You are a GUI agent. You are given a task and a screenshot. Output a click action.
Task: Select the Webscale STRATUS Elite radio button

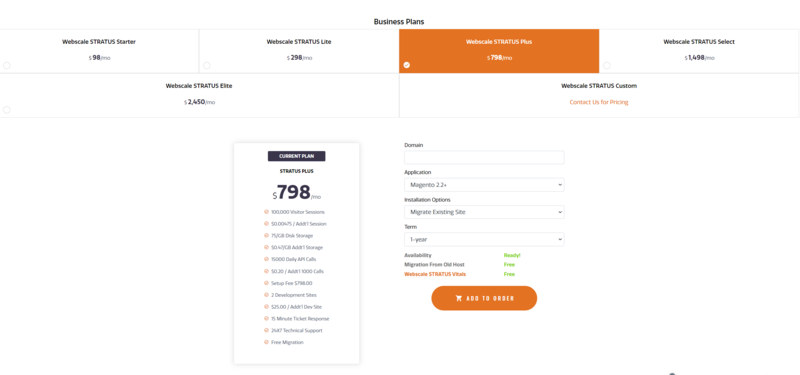(x=7, y=110)
